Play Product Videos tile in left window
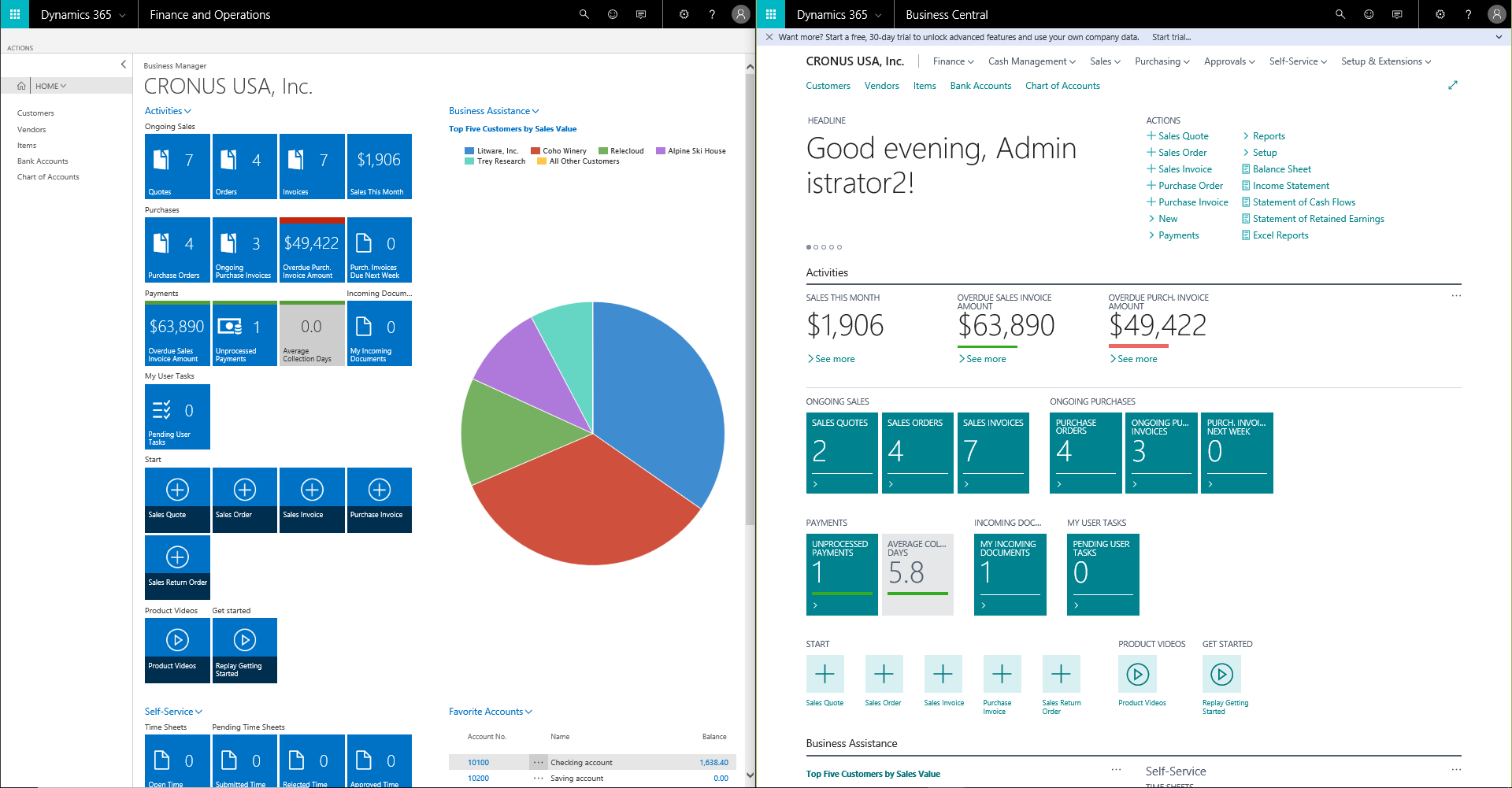This screenshot has height=788, width=1512. tap(177, 650)
